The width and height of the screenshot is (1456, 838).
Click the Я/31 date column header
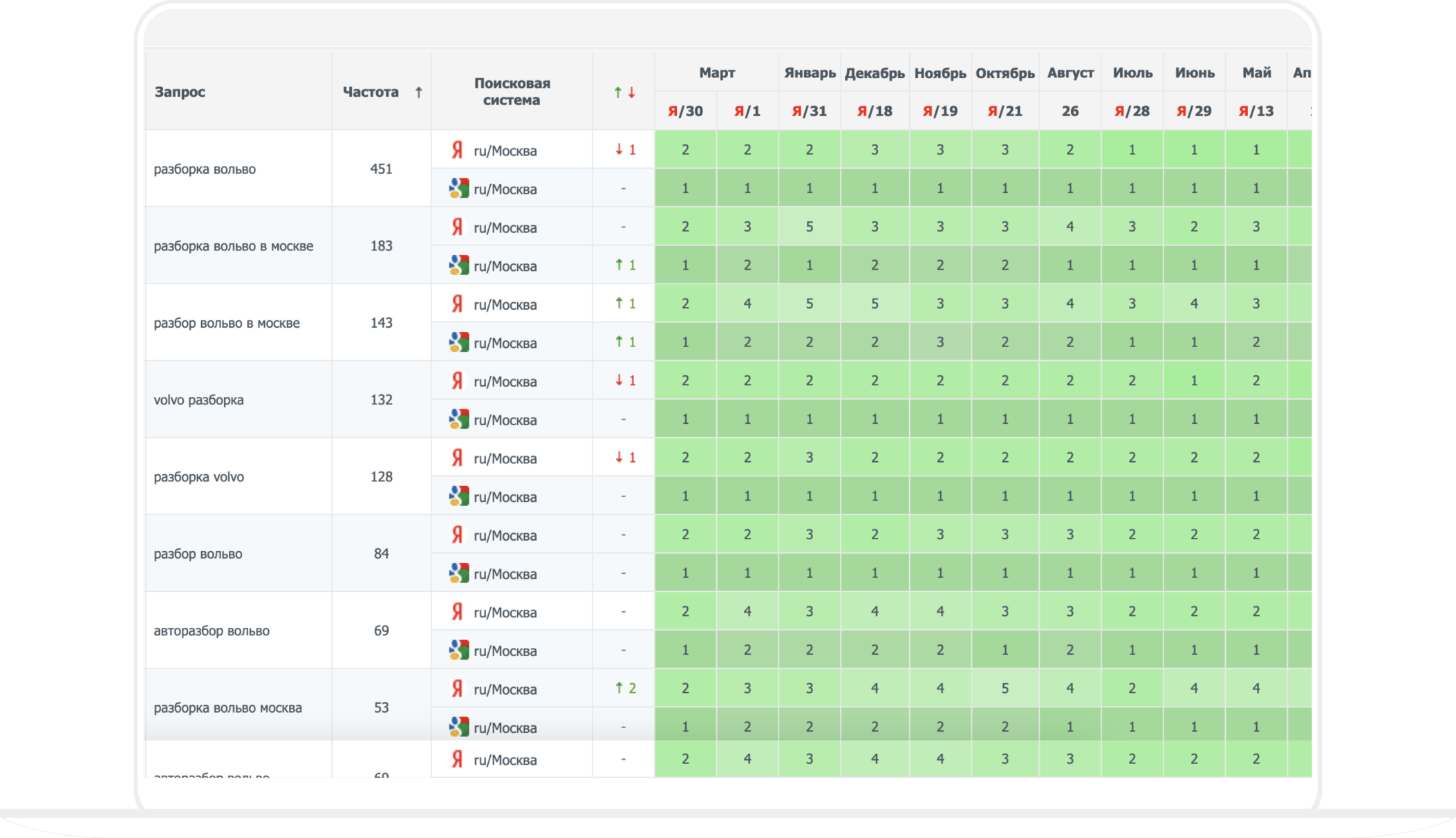809,111
